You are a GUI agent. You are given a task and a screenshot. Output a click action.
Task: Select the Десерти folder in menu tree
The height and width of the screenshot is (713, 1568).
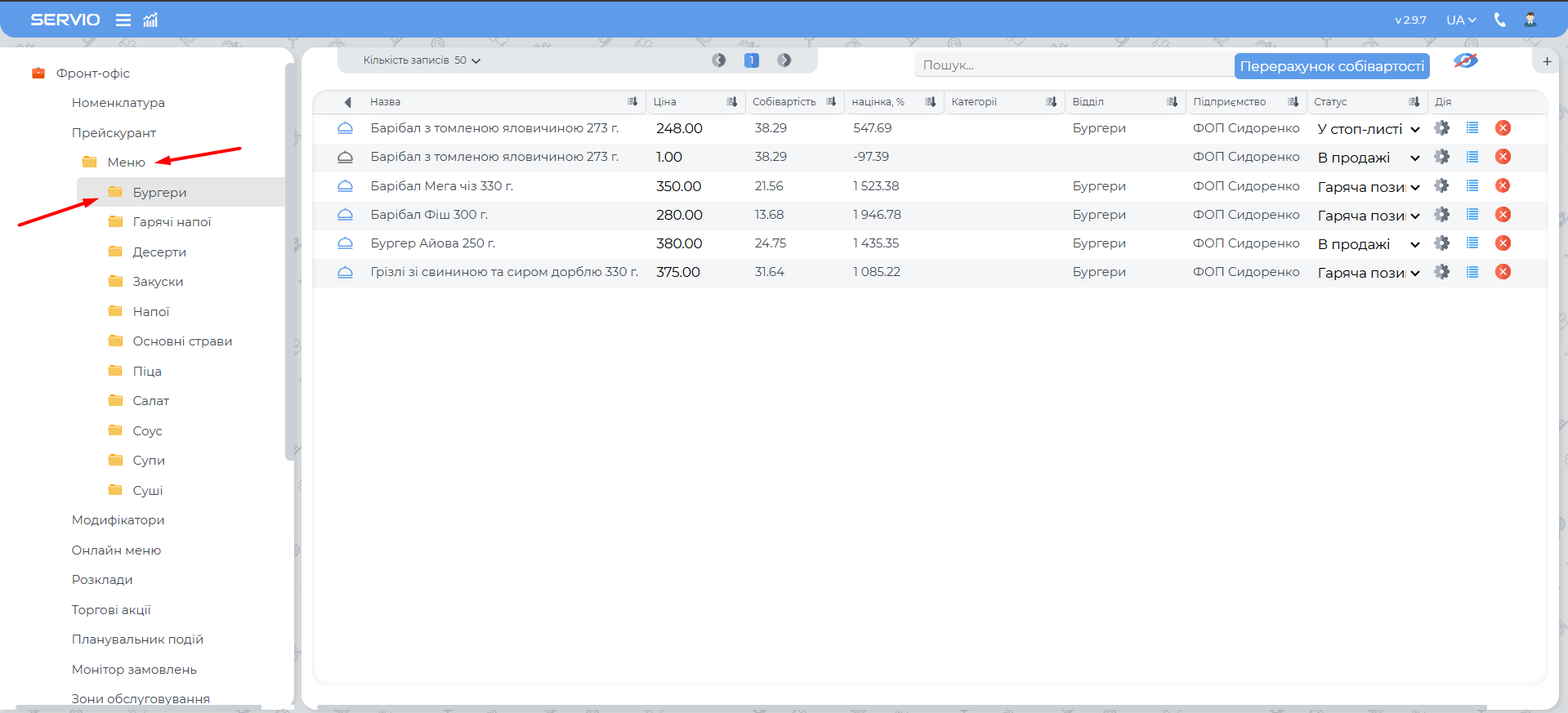pyautogui.click(x=159, y=252)
